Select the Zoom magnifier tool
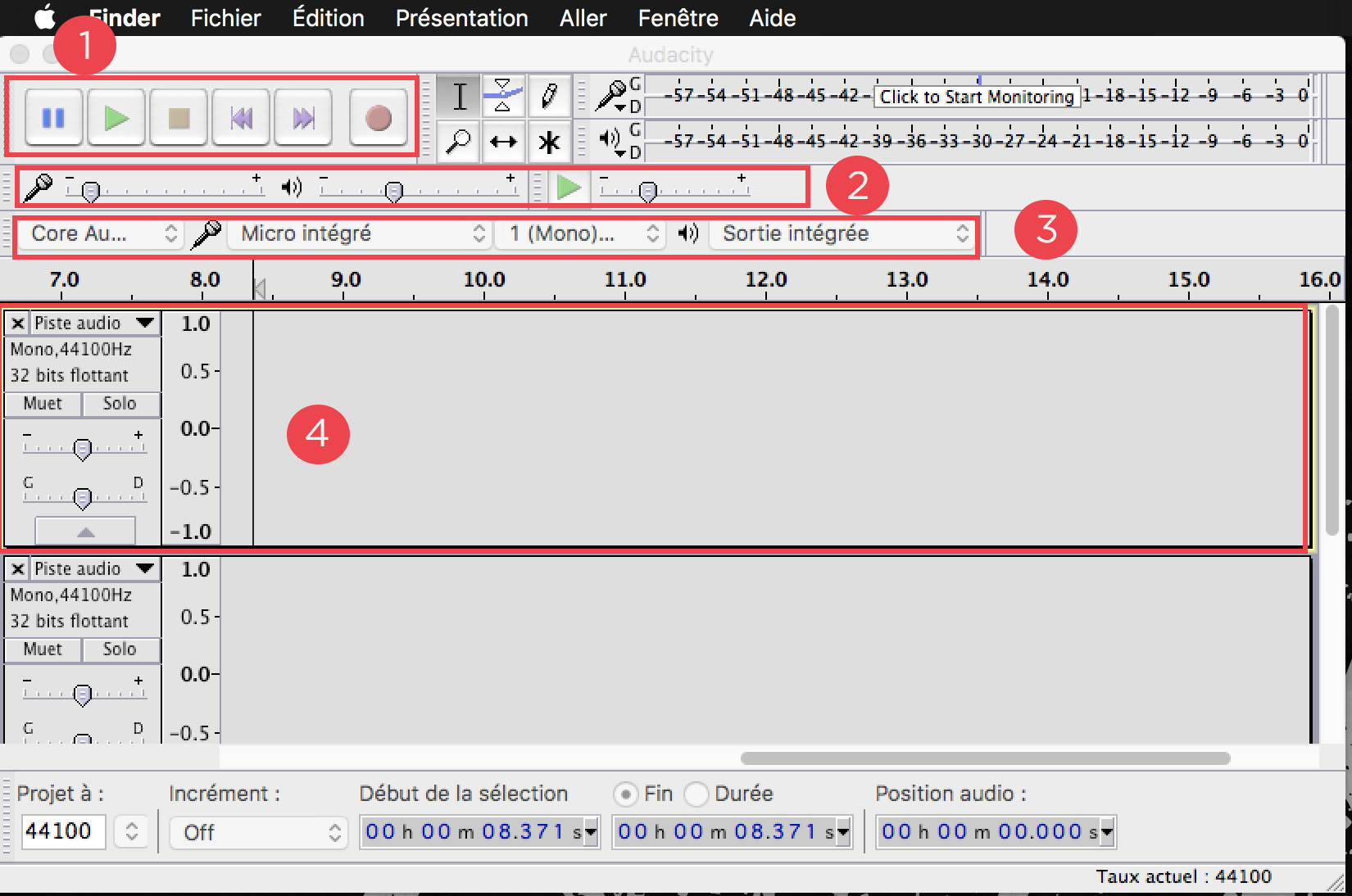The height and width of the screenshot is (896, 1352). (460, 142)
